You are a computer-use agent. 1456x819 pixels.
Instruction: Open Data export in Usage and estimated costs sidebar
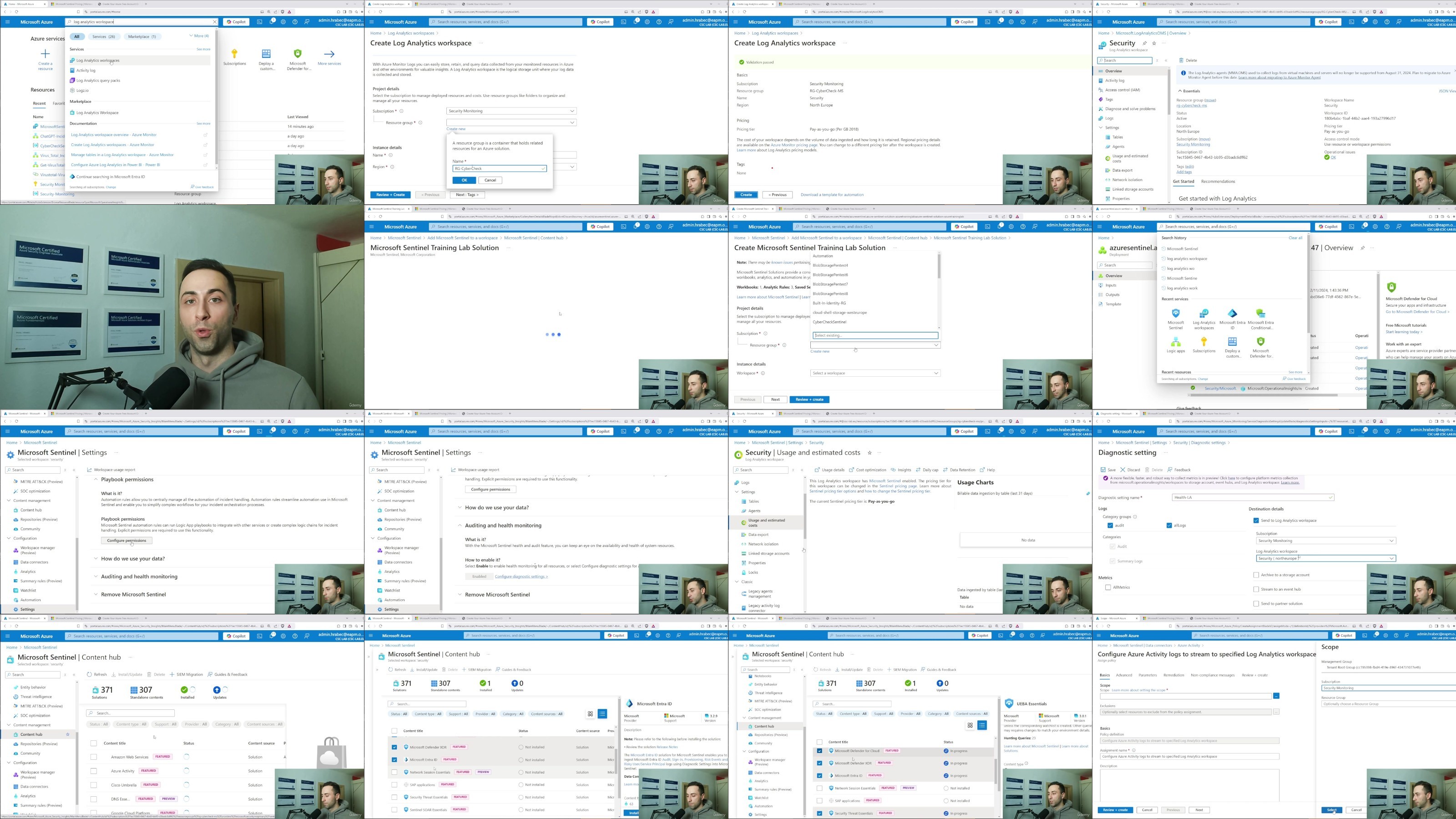point(758,535)
